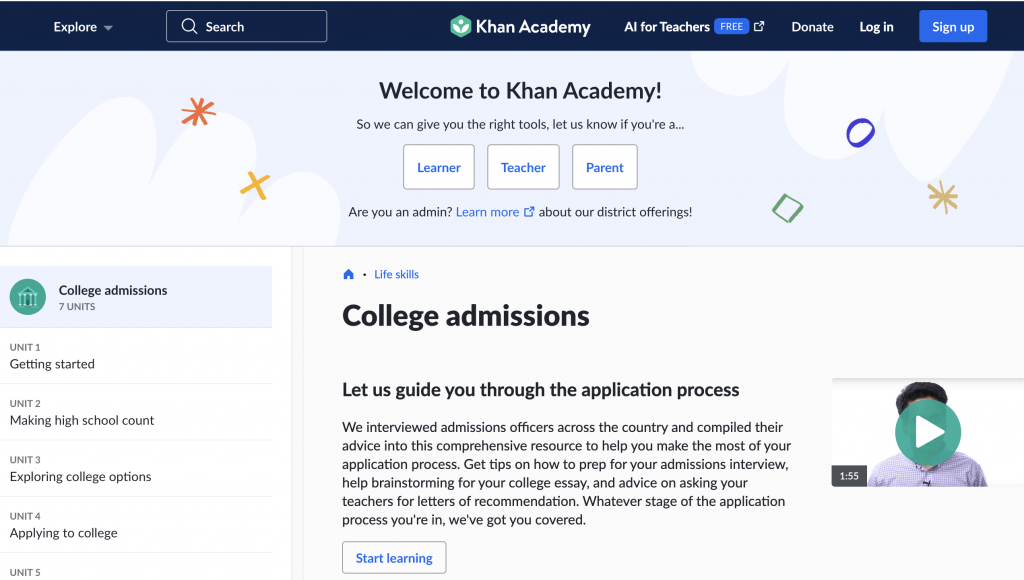The height and width of the screenshot is (580, 1024).
Task: Click the Khan Academy logo icon
Action: (460, 26)
